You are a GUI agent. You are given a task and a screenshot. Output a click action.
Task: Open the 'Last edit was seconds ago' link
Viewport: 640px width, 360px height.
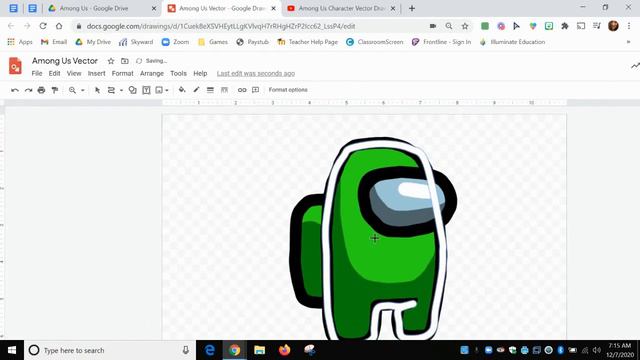click(256, 73)
